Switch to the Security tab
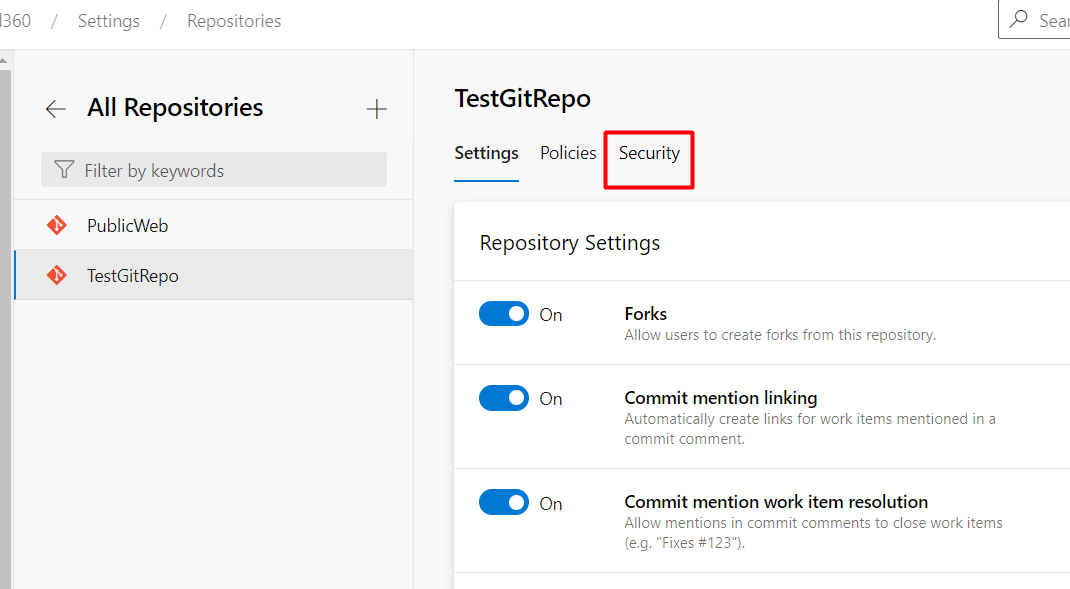The height and width of the screenshot is (589, 1070). click(x=649, y=153)
